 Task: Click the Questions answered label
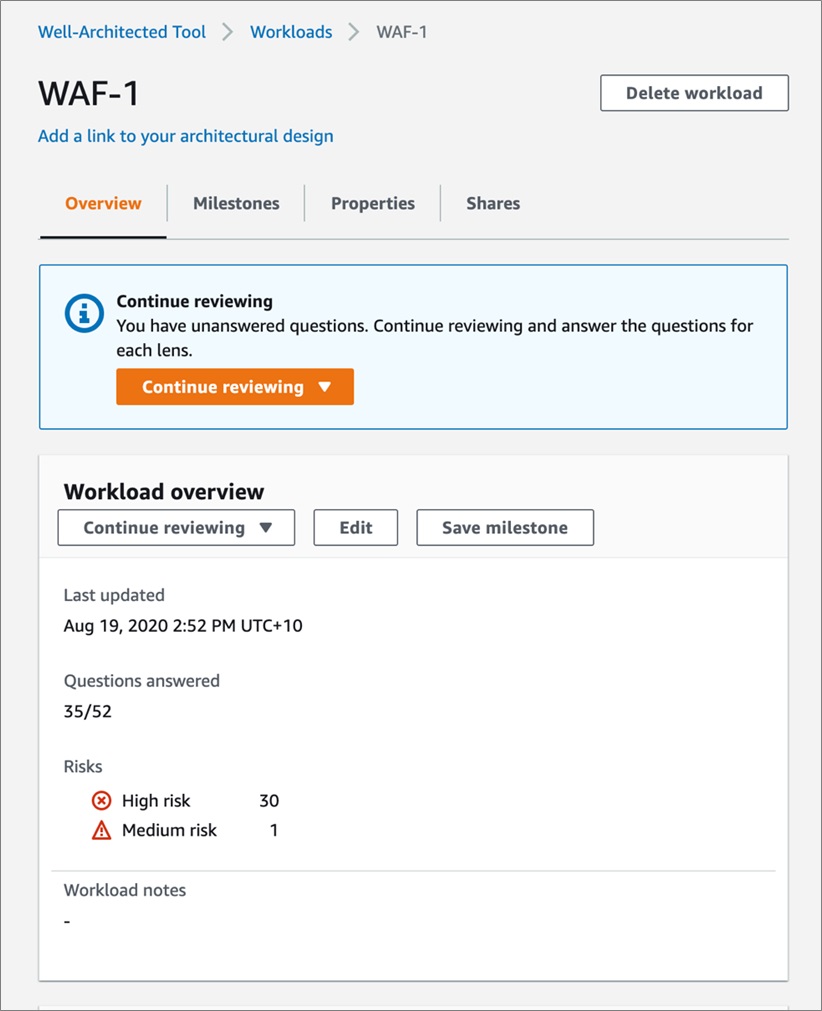[142, 681]
